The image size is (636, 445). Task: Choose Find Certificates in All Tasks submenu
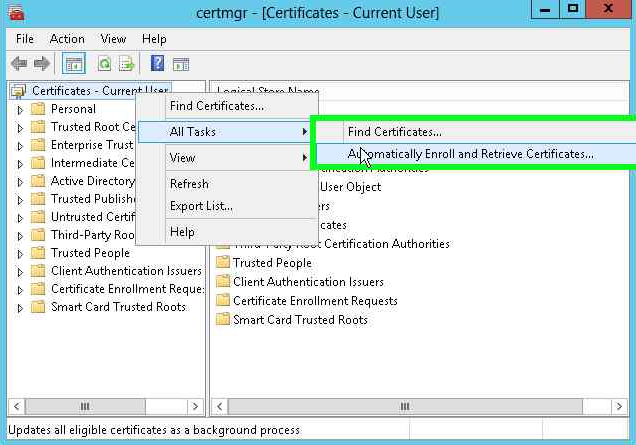[475, 132]
